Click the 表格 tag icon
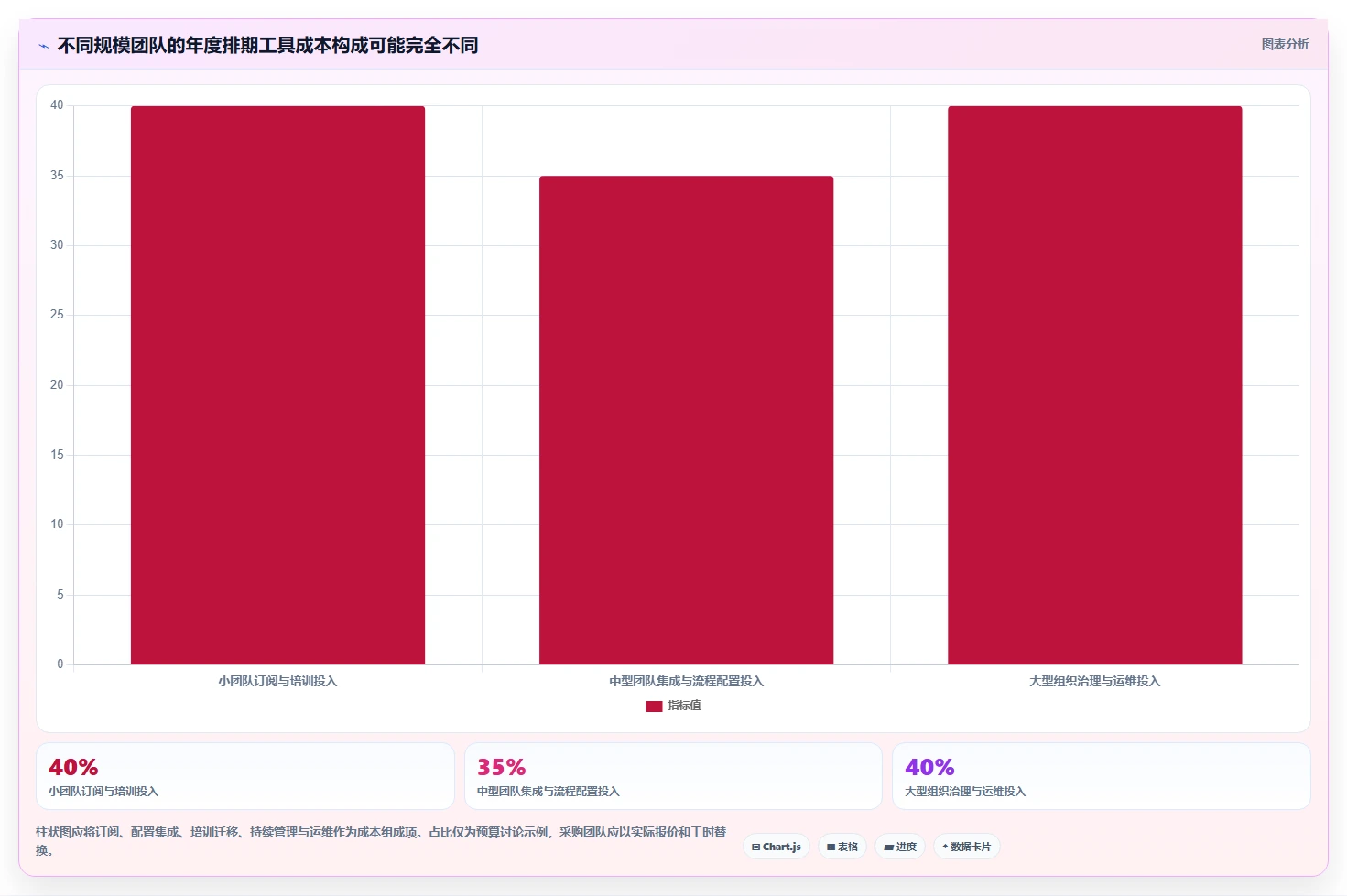1347x896 pixels. coord(831,847)
